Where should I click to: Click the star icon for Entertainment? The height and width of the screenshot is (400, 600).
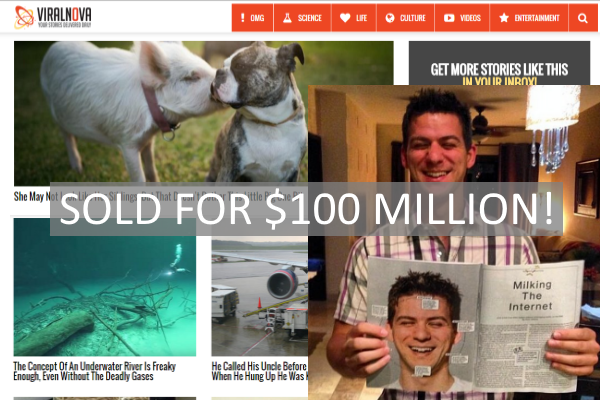(x=504, y=18)
